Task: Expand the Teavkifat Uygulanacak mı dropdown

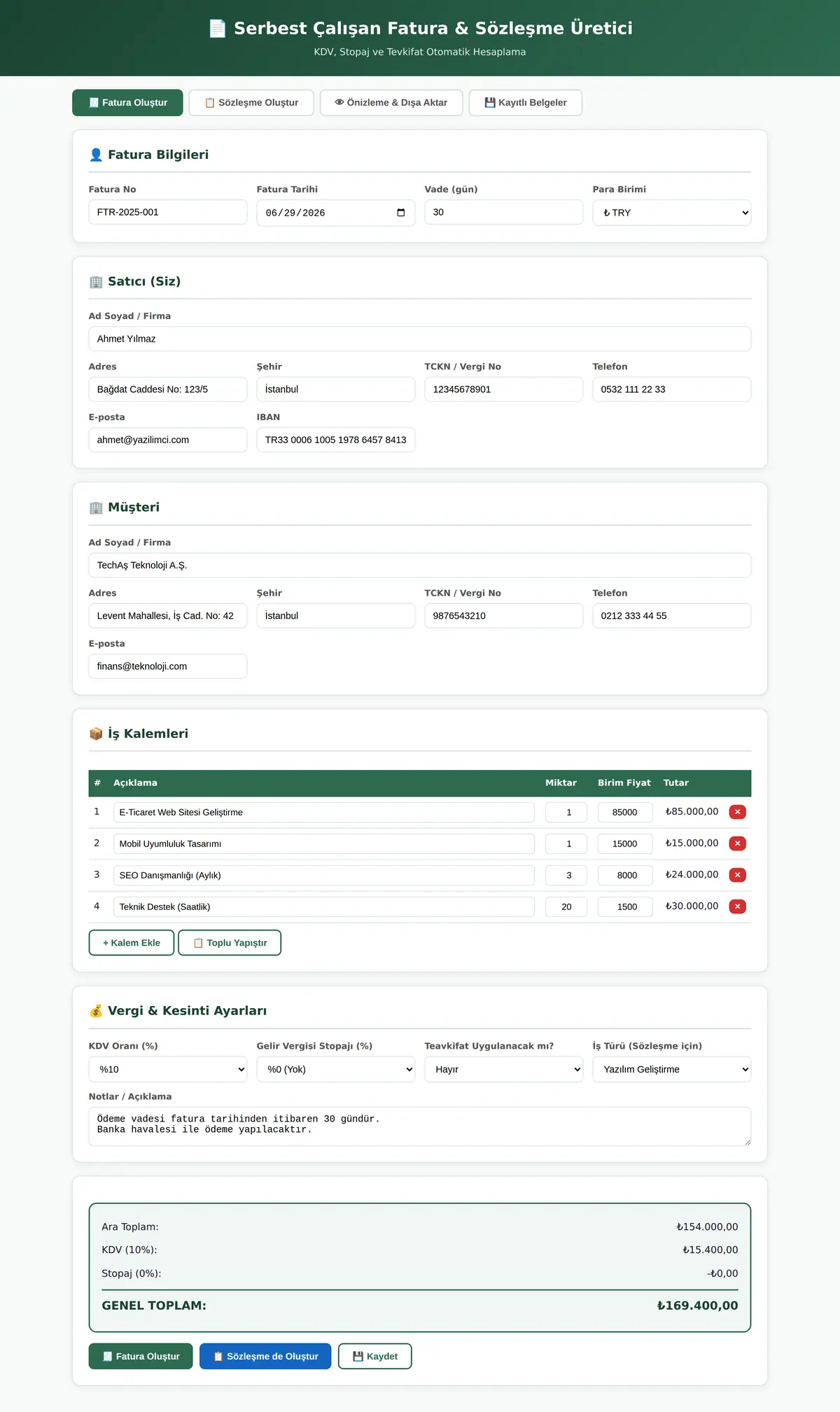Action: tap(504, 1069)
